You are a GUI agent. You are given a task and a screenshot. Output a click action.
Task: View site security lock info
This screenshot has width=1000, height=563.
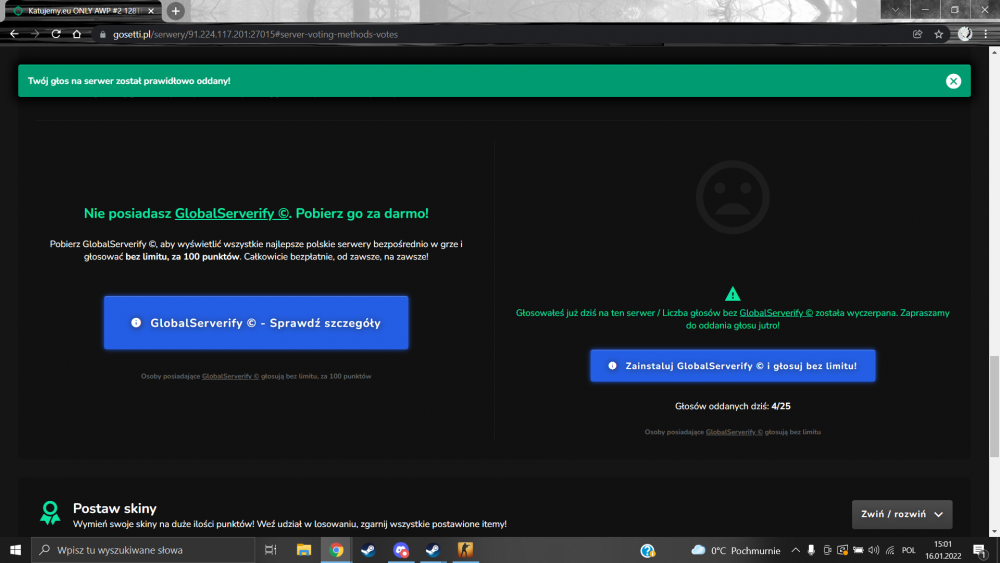(x=102, y=34)
